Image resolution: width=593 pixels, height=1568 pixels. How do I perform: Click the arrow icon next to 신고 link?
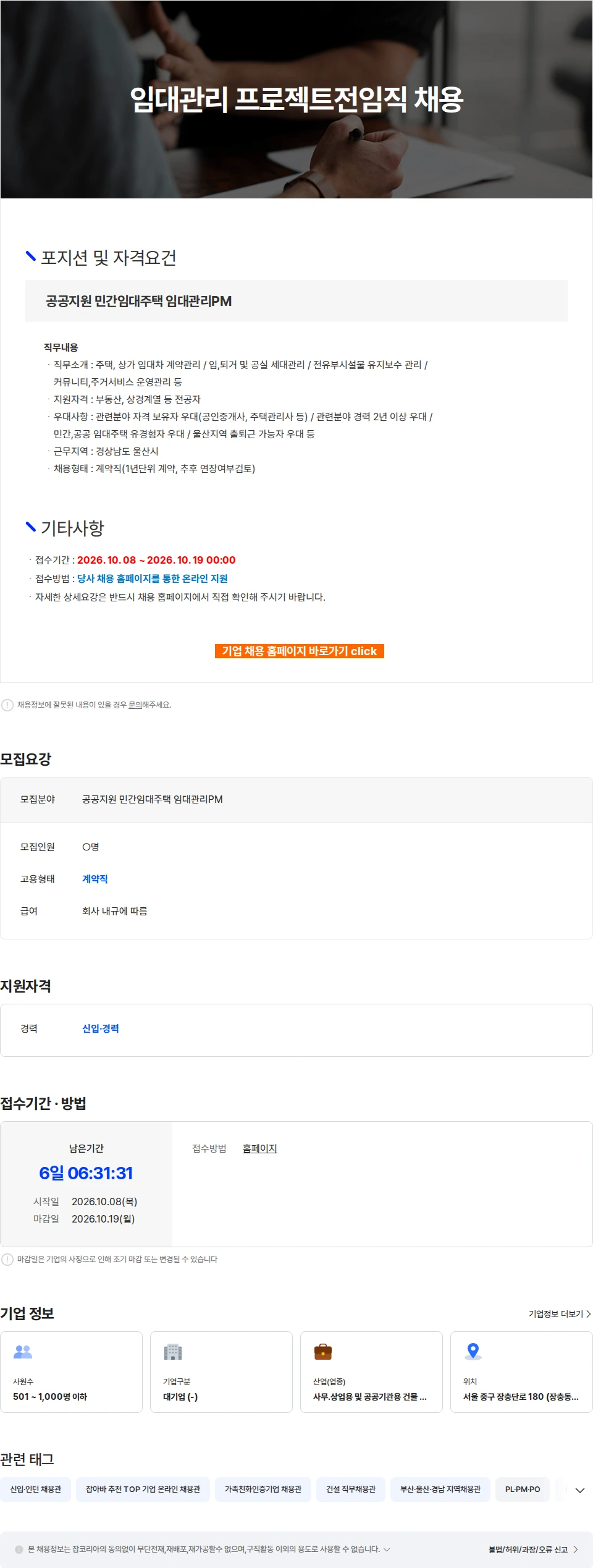(576, 1549)
